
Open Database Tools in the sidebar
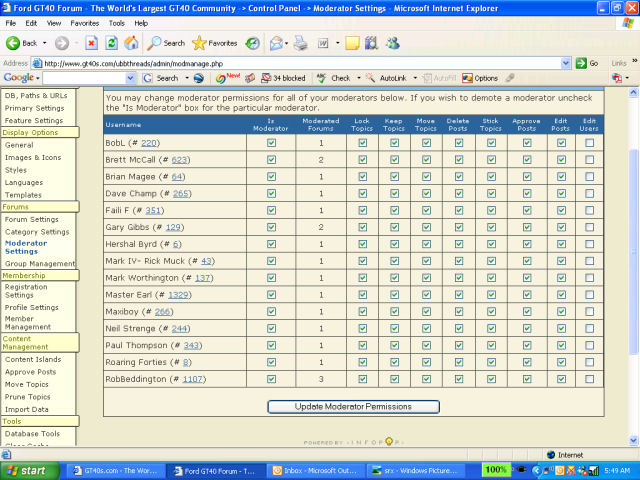tap(32, 433)
